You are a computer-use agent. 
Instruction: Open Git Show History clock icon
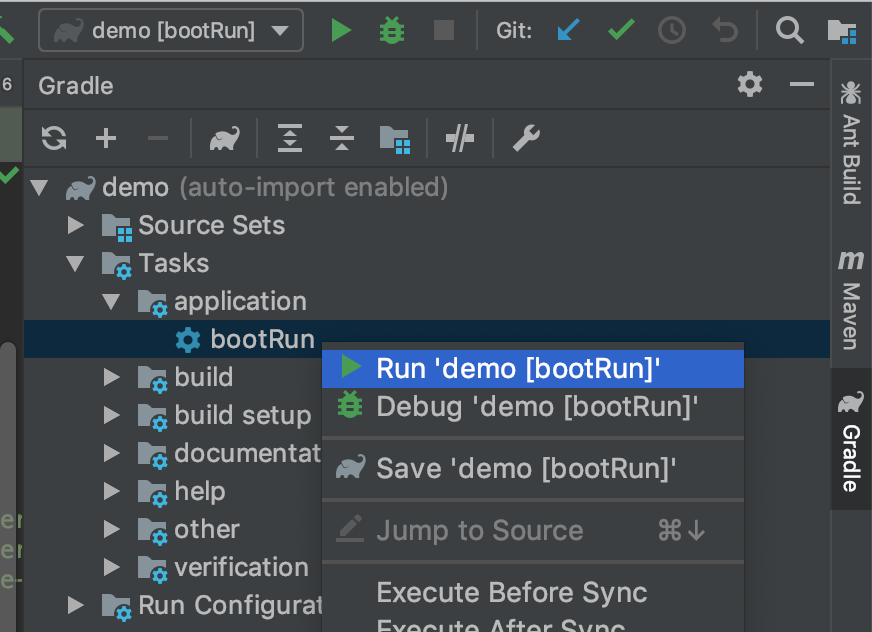672,30
